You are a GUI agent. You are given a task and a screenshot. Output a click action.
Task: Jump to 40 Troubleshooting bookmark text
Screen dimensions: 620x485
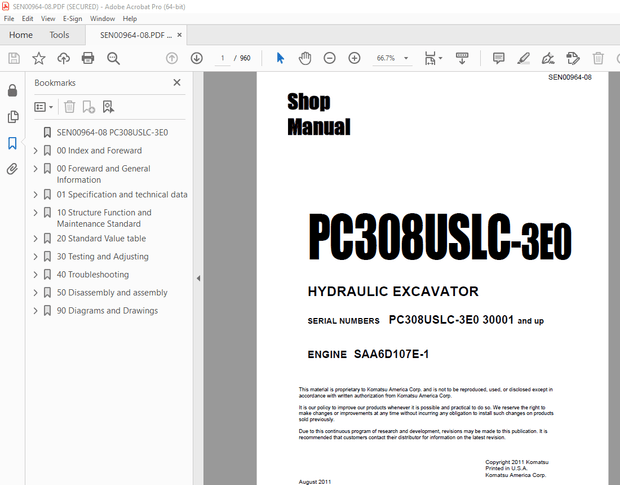pyautogui.click(x=93, y=275)
